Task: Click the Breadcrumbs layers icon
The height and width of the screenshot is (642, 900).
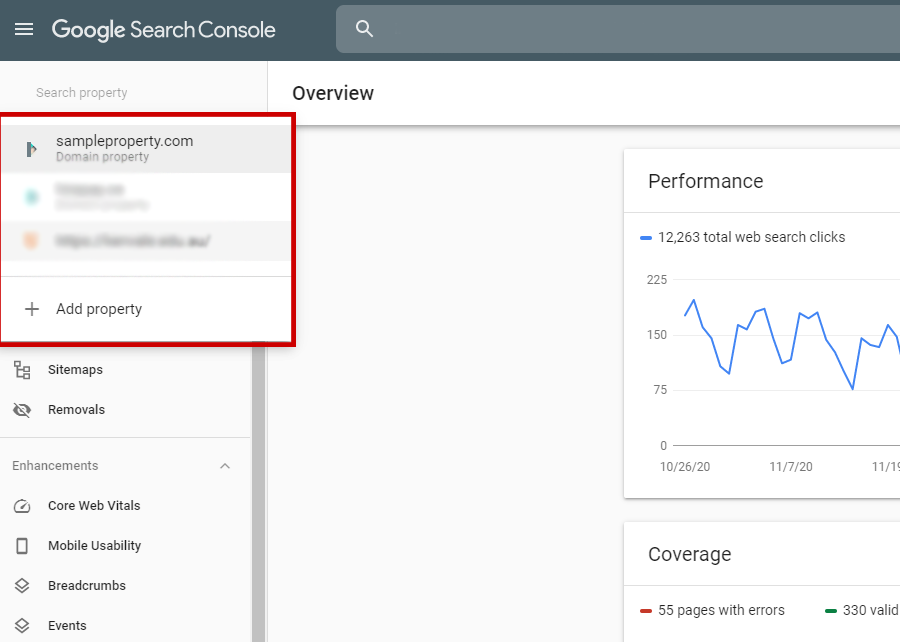Action: 22,586
